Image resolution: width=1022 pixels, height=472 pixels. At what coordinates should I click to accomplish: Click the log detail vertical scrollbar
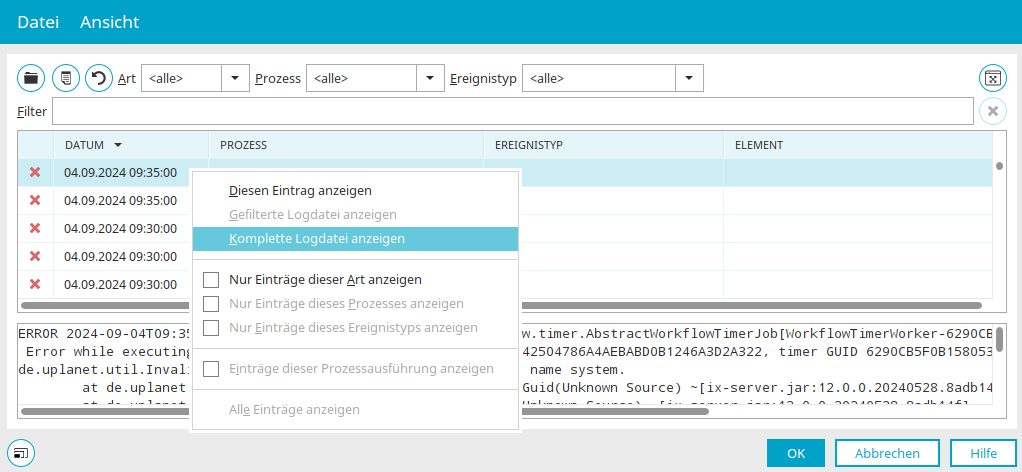tap(1000, 342)
